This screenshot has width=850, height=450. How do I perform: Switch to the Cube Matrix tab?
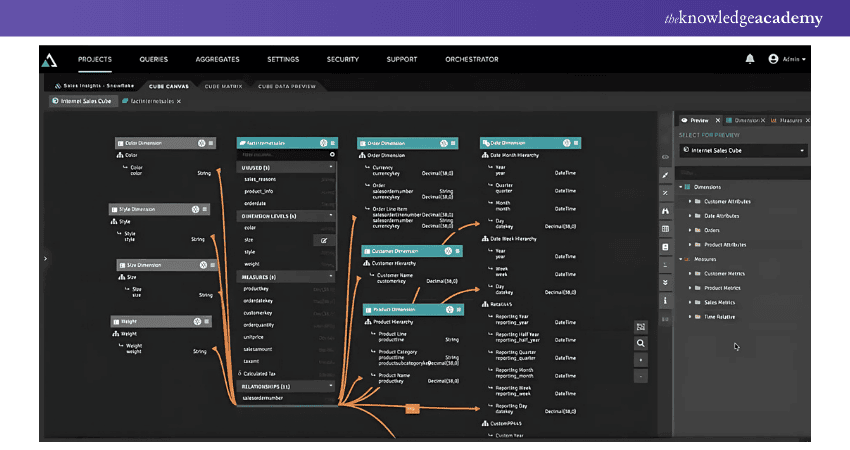pyautogui.click(x=224, y=86)
